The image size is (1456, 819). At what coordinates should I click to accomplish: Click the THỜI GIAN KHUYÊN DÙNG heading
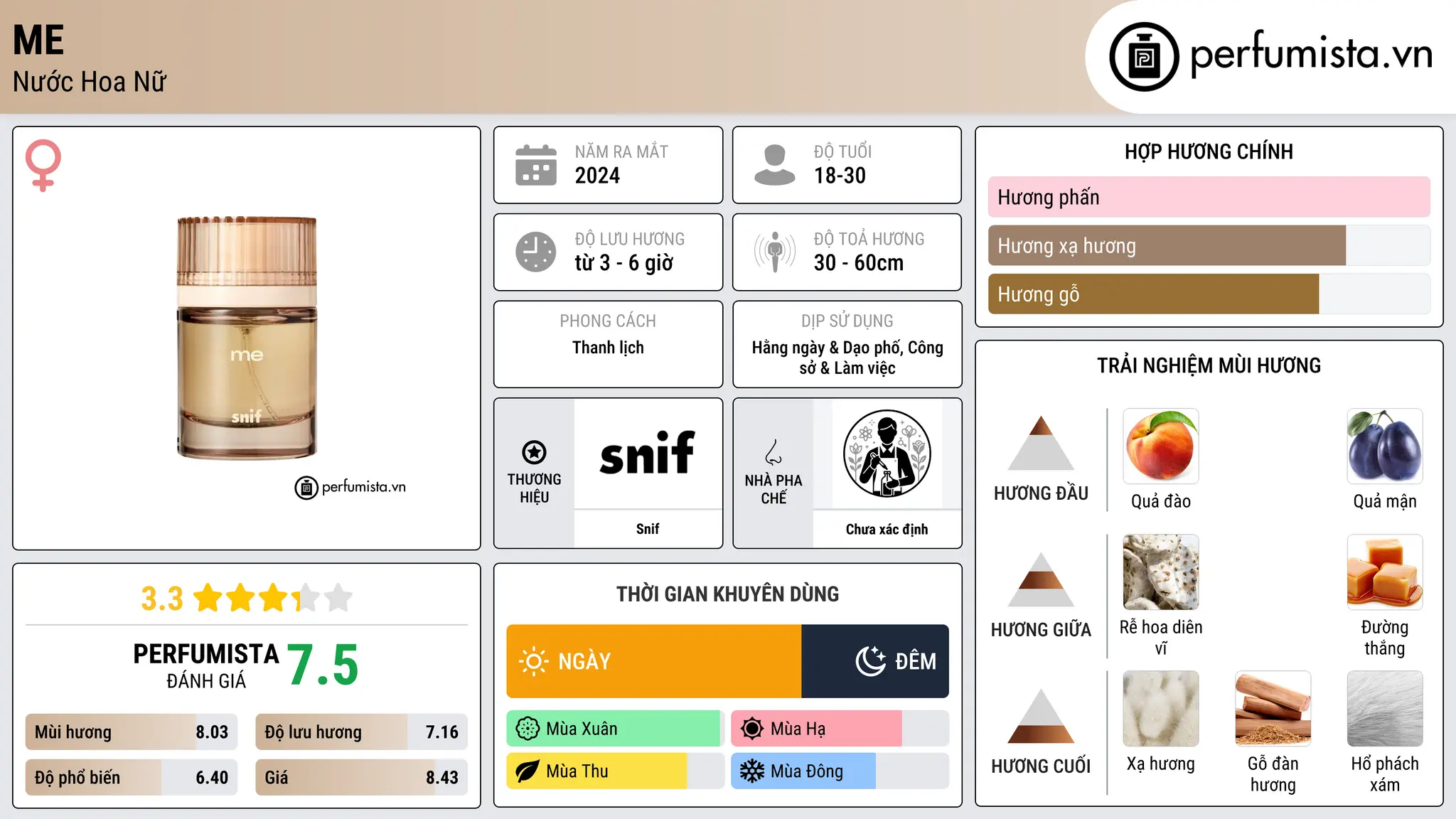coord(727,594)
